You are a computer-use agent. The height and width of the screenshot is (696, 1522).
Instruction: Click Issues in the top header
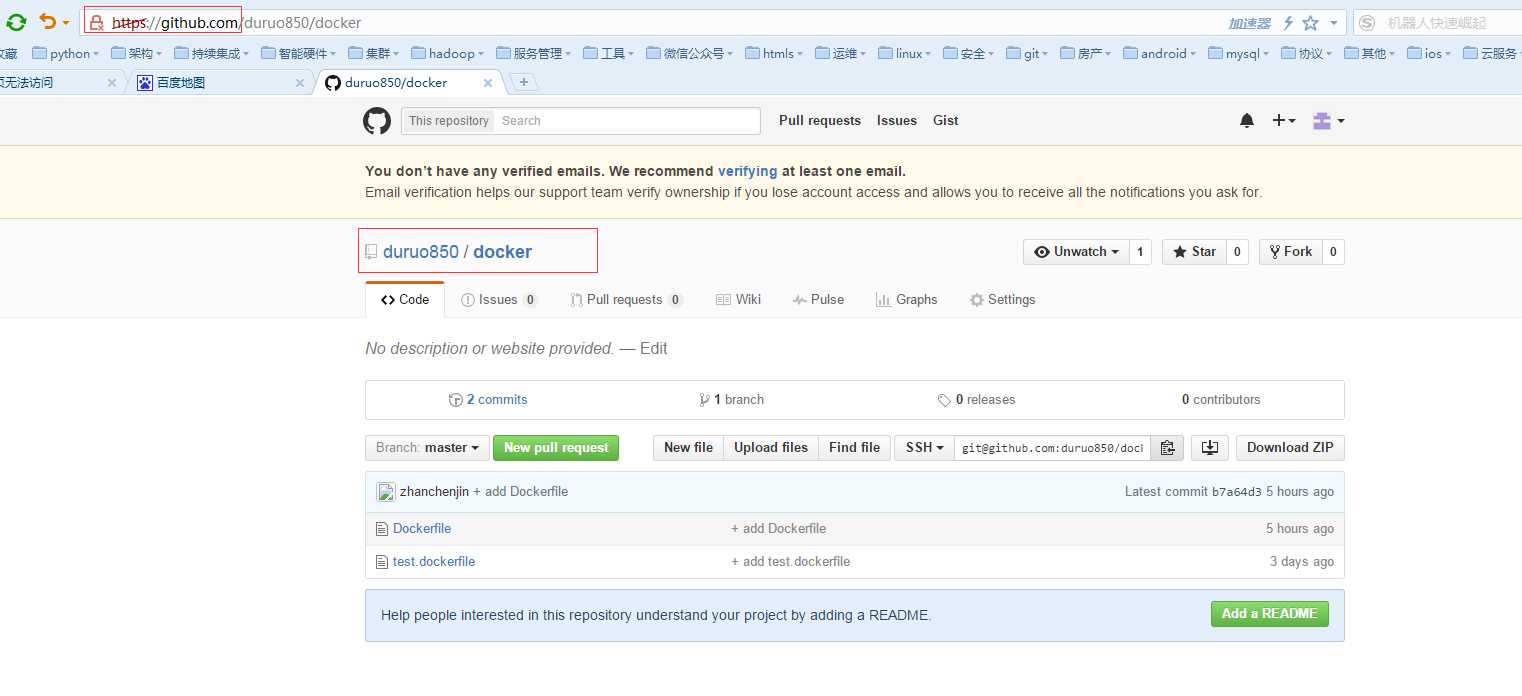(897, 121)
